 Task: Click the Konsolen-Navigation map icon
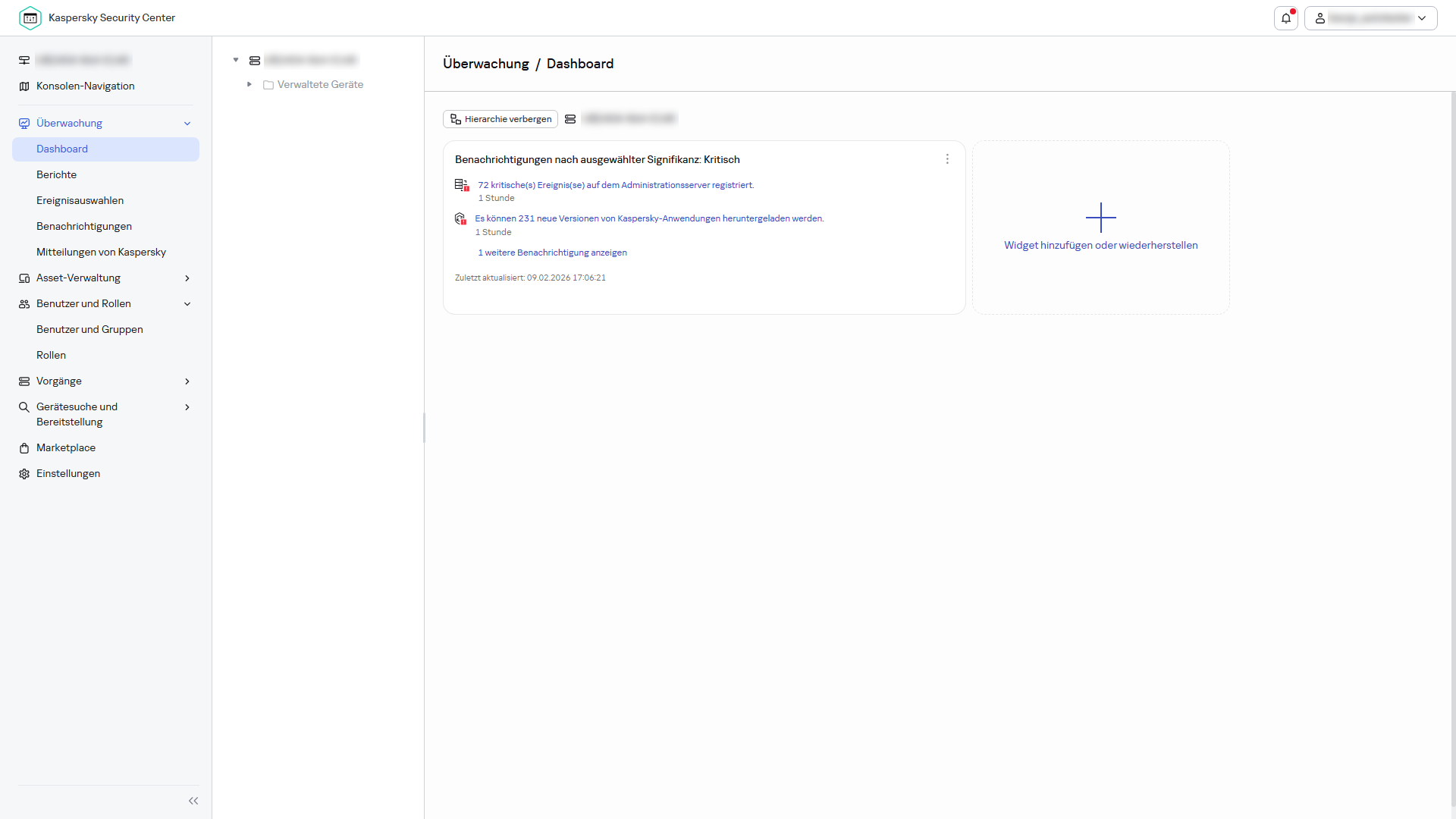click(x=24, y=86)
